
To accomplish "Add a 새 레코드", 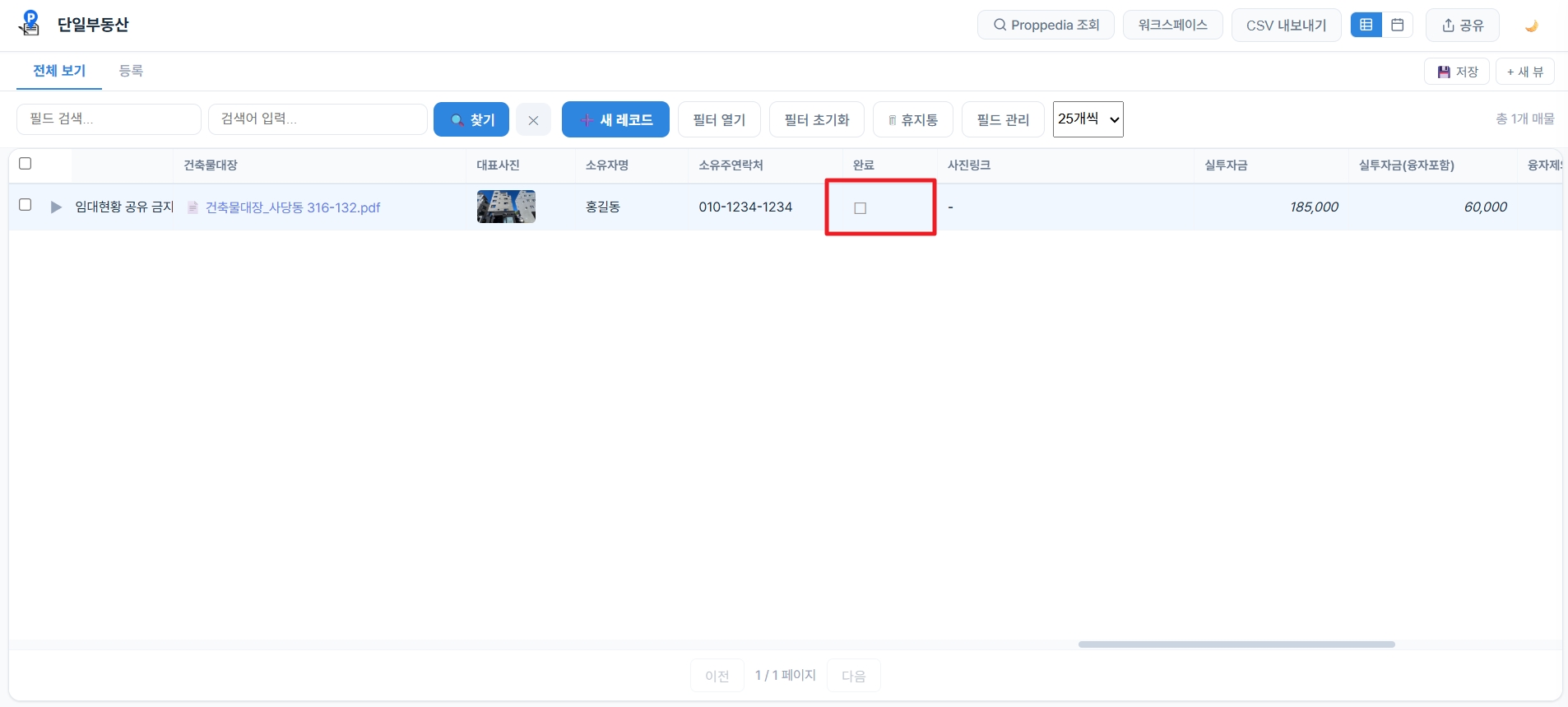I will pyautogui.click(x=615, y=120).
